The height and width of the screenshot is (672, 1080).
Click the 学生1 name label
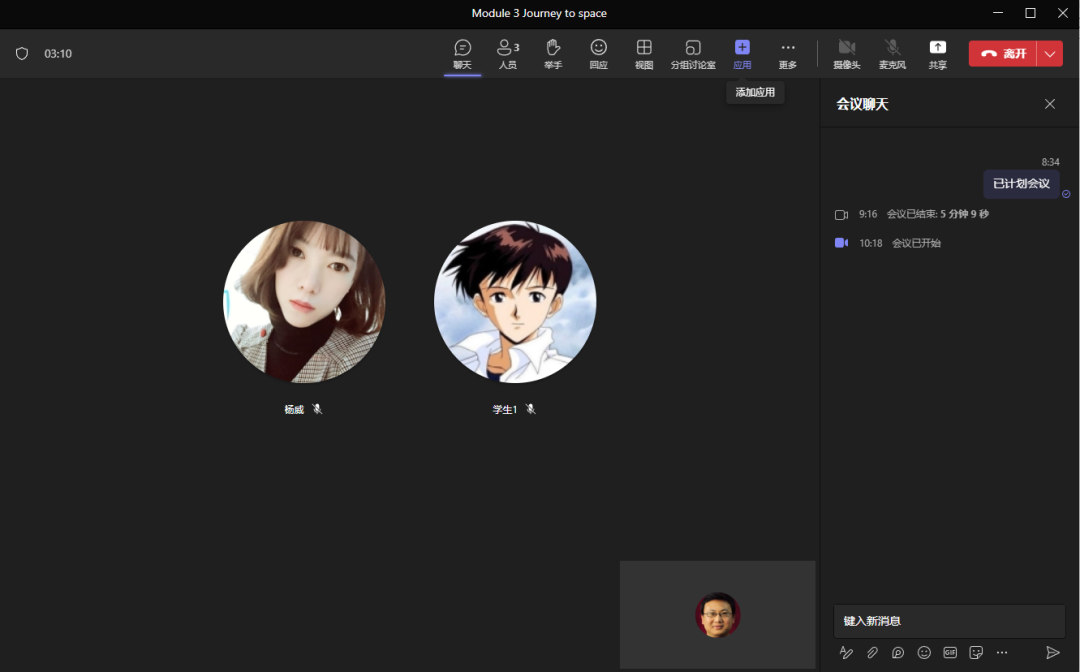(x=504, y=410)
